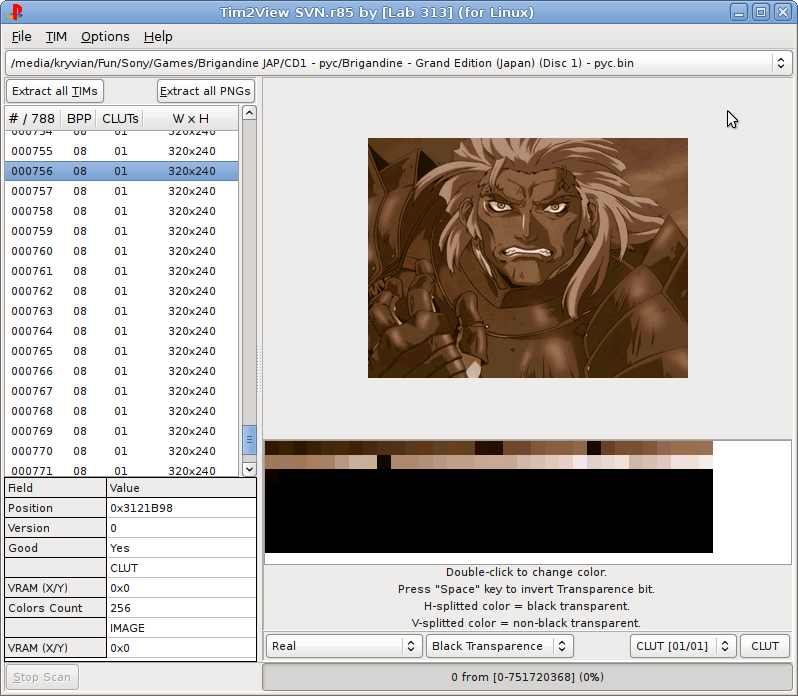798x696 pixels.
Task: Sort by the W x H column header
Action: 190,119
